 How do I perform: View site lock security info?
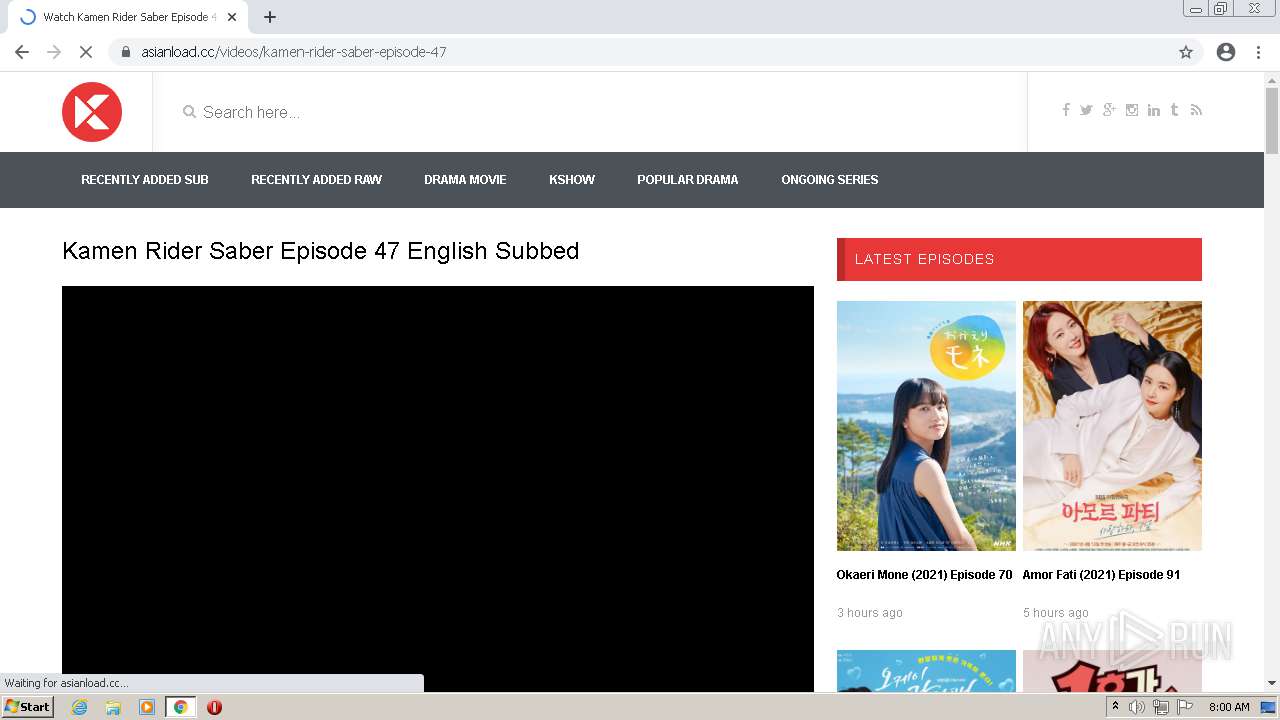(x=126, y=52)
